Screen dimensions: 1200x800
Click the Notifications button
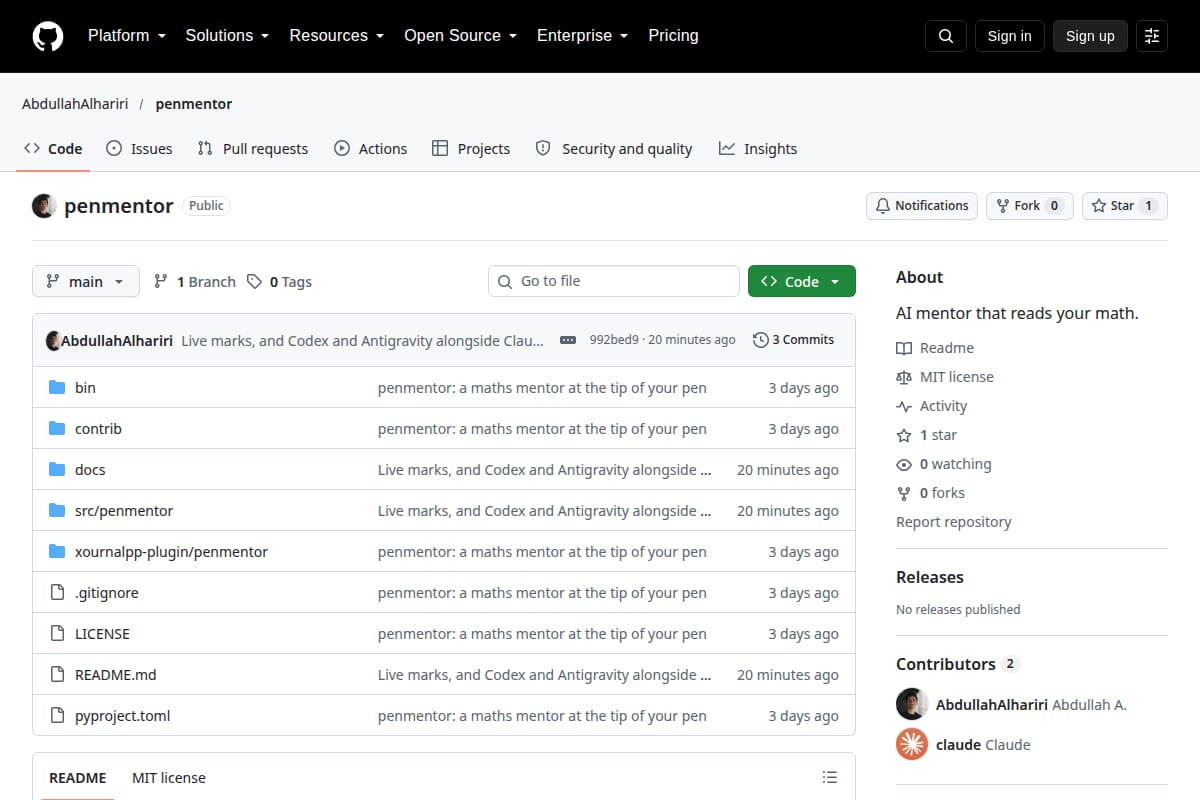(x=922, y=206)
